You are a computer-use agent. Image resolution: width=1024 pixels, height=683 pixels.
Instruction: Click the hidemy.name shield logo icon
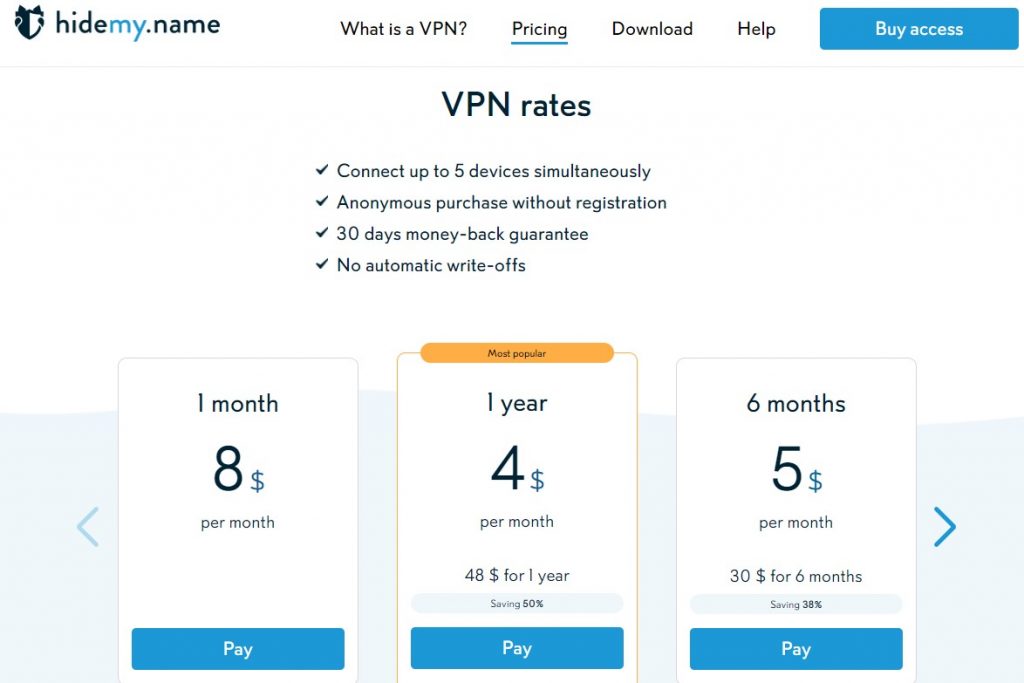(29, 23)
